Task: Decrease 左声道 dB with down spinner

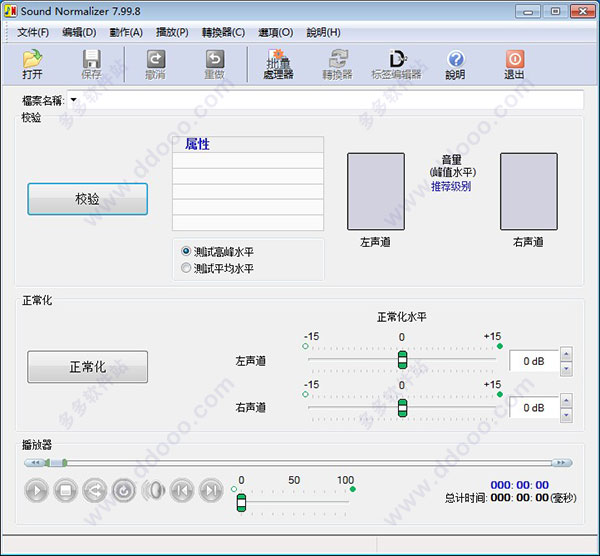Action: click(566, 369)
